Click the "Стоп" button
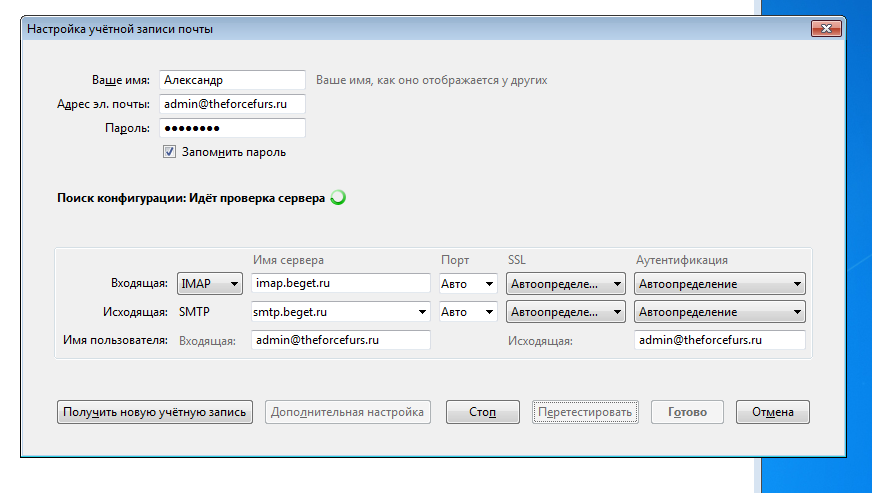The width and height of the screenshot is (872, 493). 483,412
